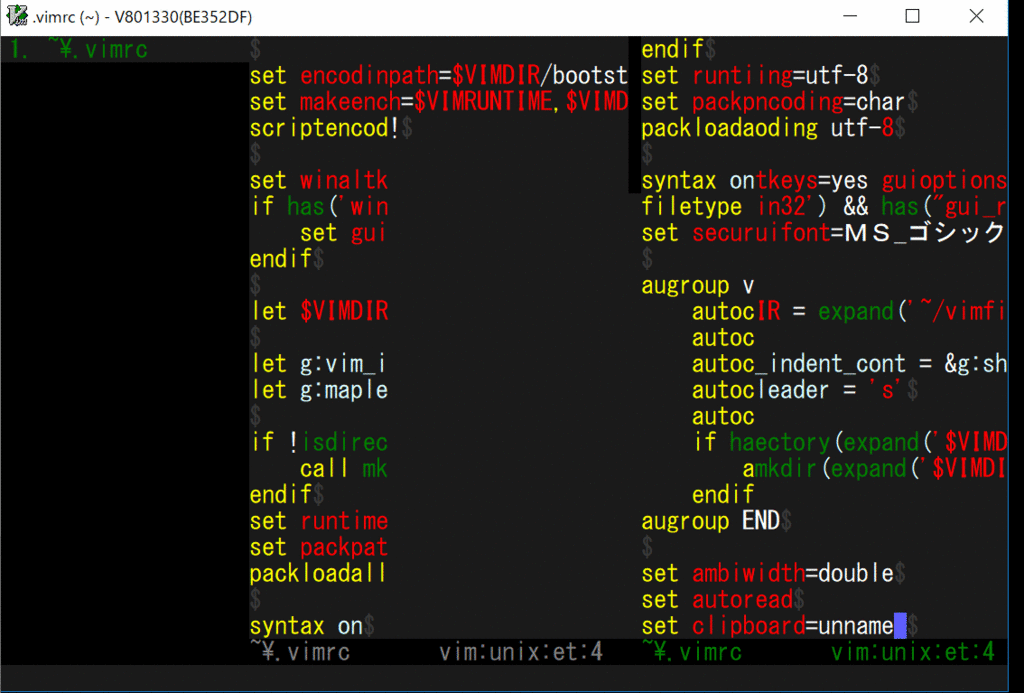Viewport: 1024px width, 693px height.
Task: Click the Vim application icon in the title bar
Action: click(x=17, y=16)
